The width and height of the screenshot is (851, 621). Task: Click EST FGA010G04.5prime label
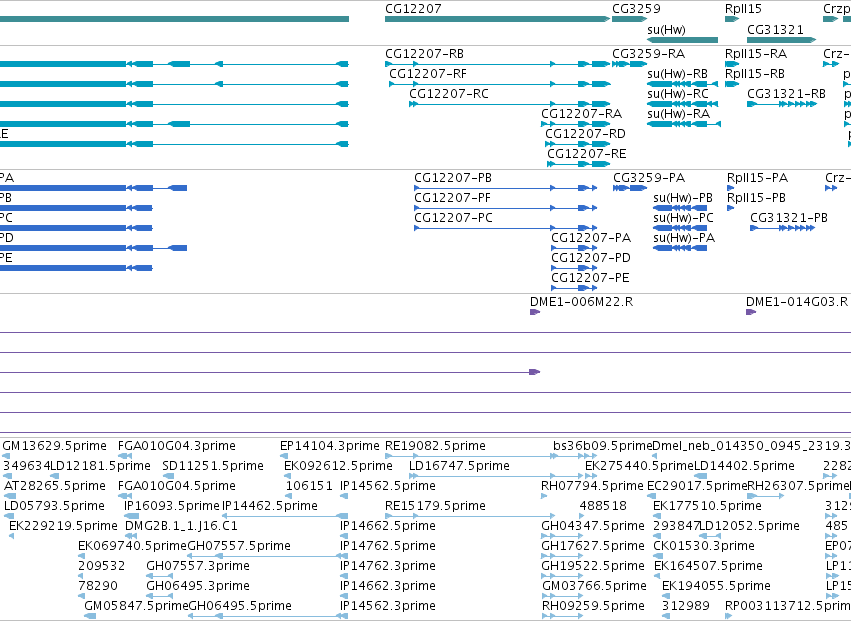pyautogui.click(x=176, y=486)
